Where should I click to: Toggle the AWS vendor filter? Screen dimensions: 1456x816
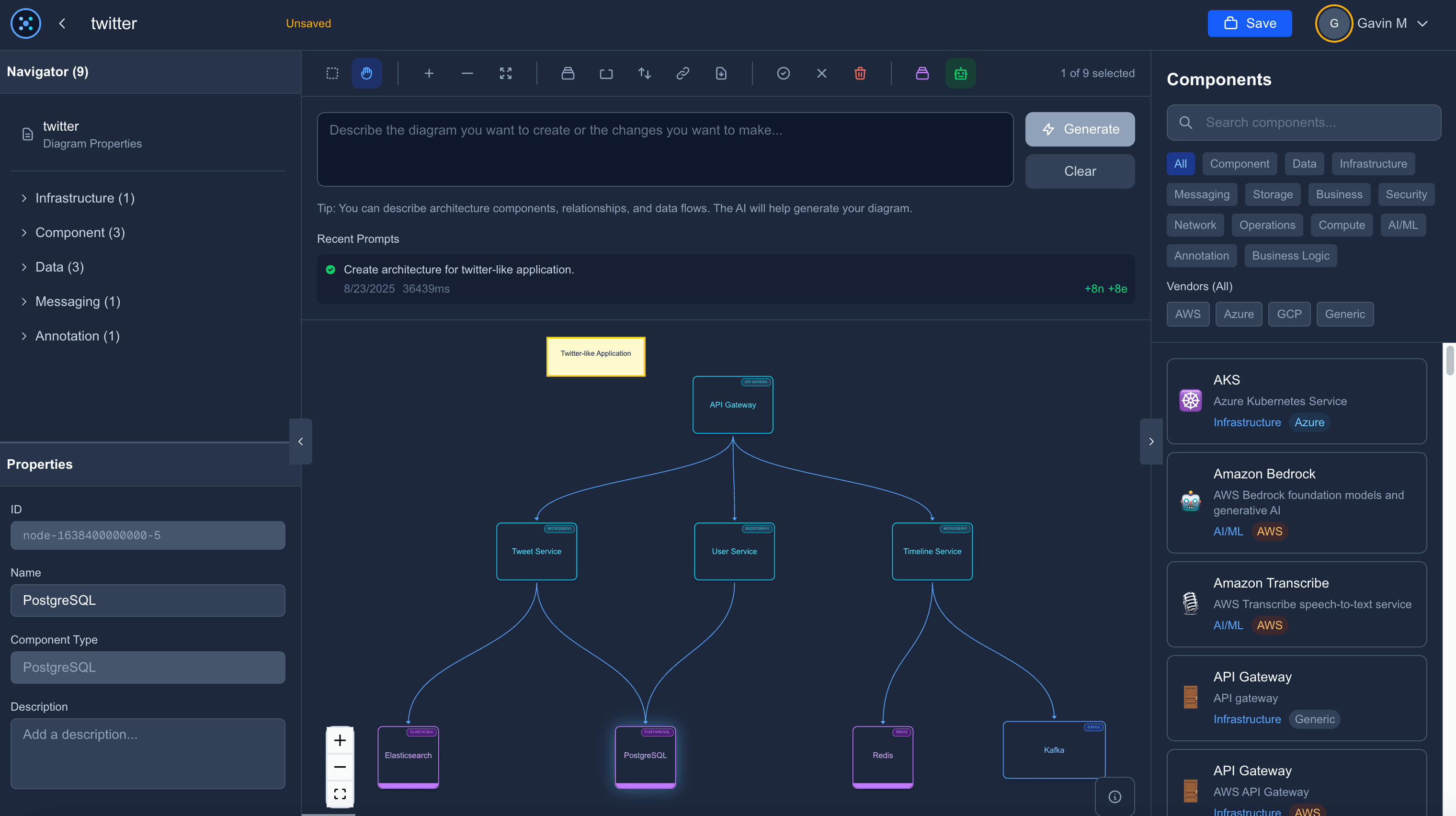click(1187, 314)
